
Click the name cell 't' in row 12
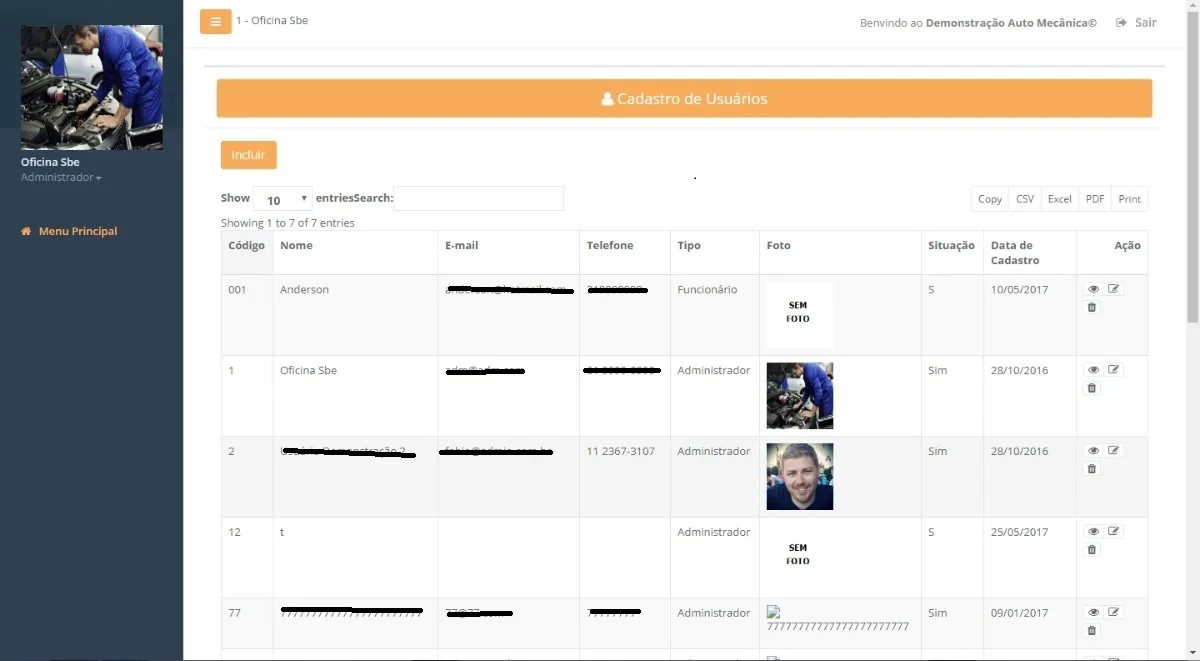click(282, 533)
